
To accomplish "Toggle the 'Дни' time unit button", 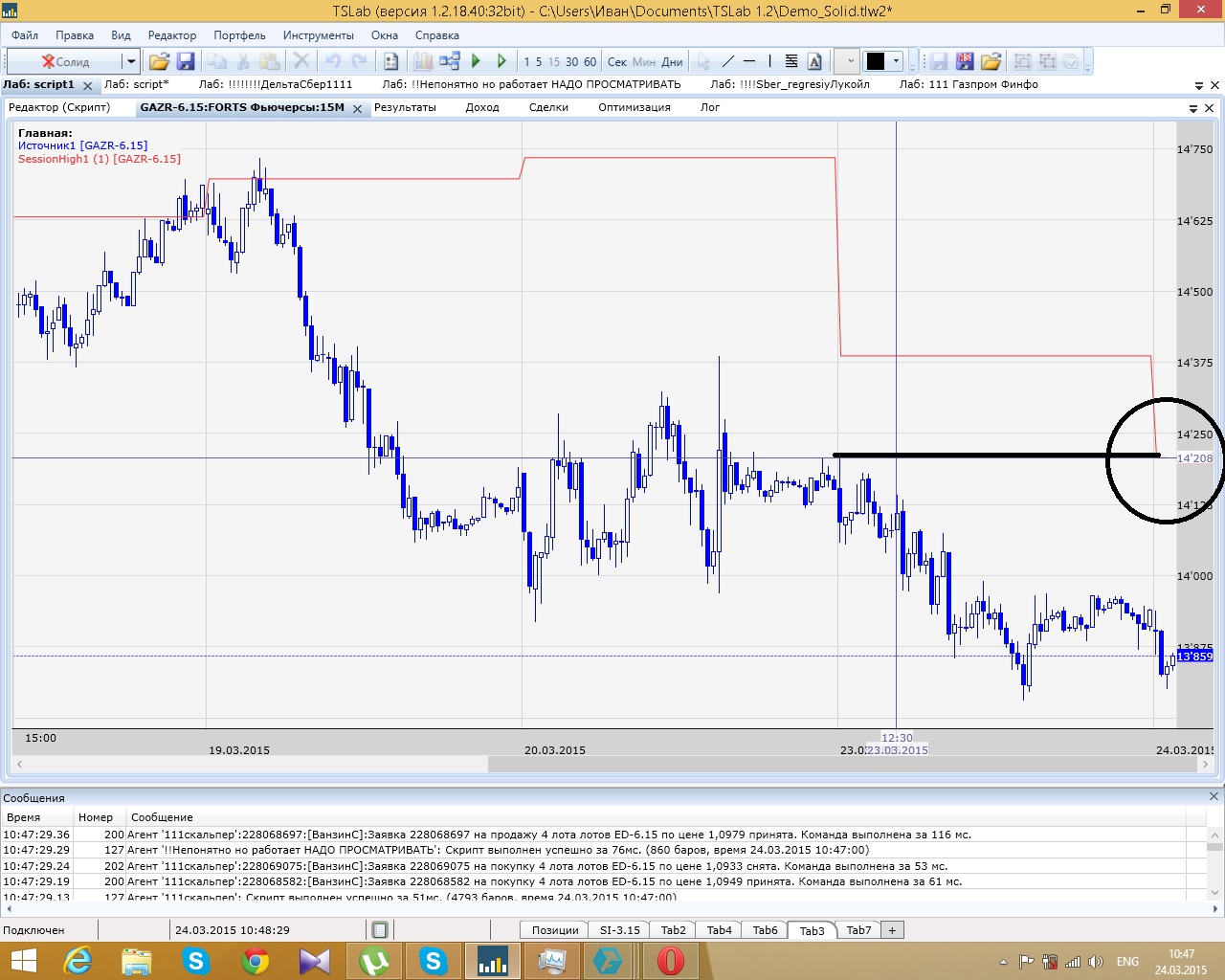I will click(673, 61).
